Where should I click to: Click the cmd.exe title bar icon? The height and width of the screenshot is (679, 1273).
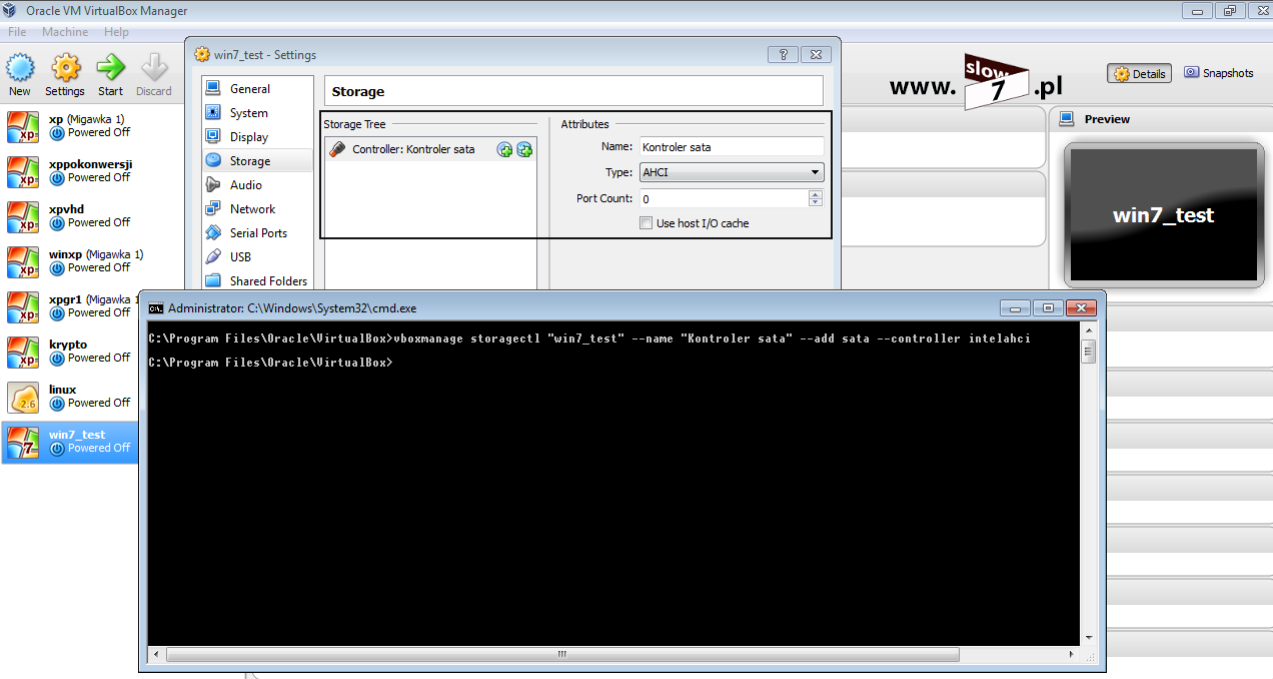pos(156,308)
